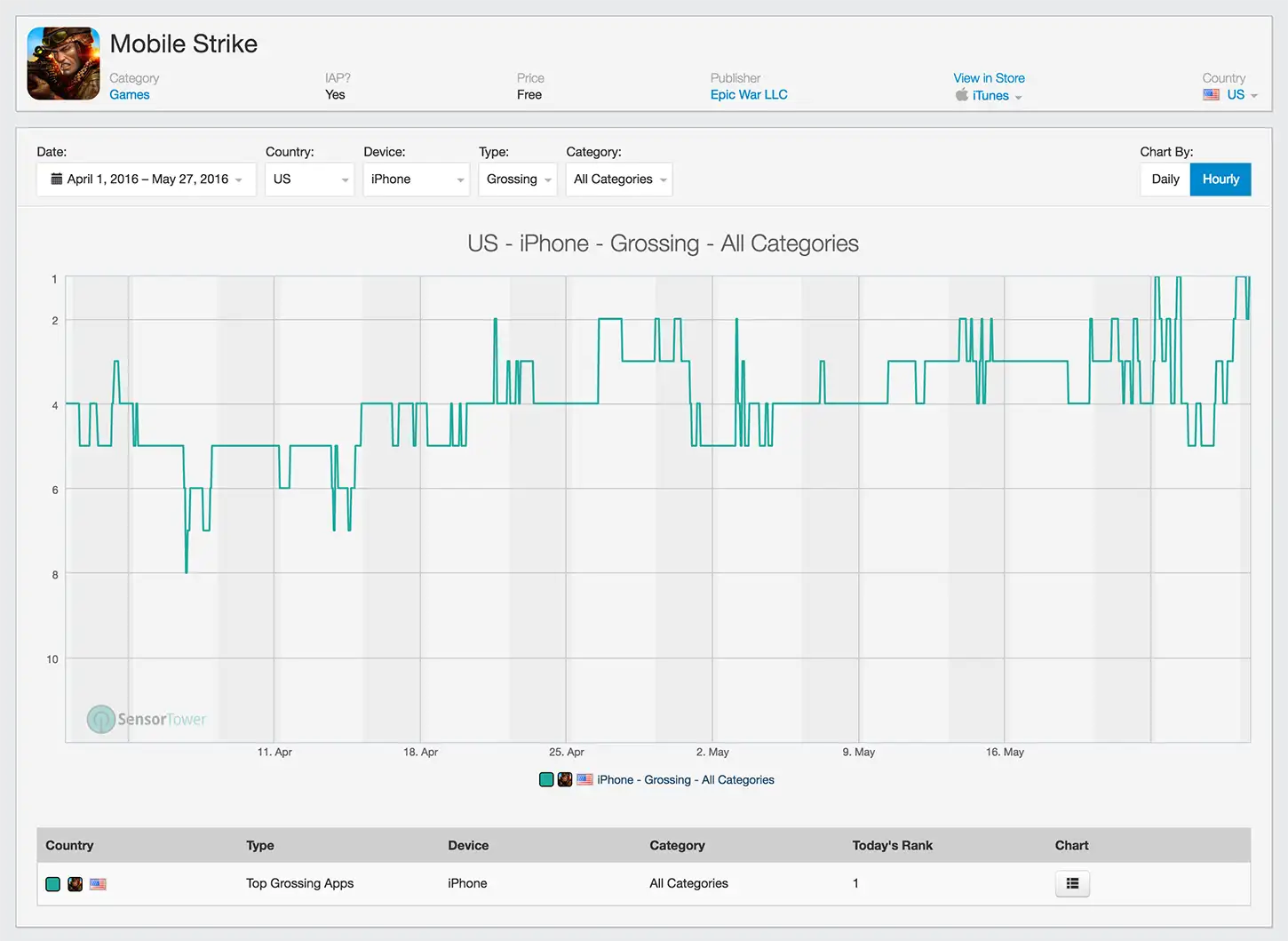Screen dimensions: 1288x941
Task: Open the All Categories filter dropdown
Action: point(619,179)
